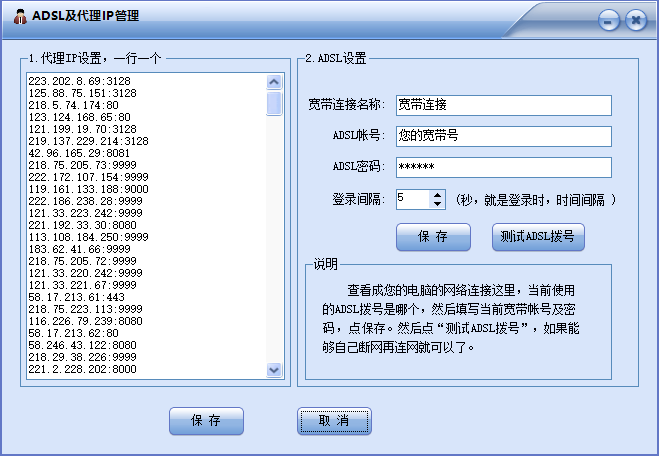Select the ADSL密码 password field
Viewport: 659px width, 456px height.
point(502,167)
